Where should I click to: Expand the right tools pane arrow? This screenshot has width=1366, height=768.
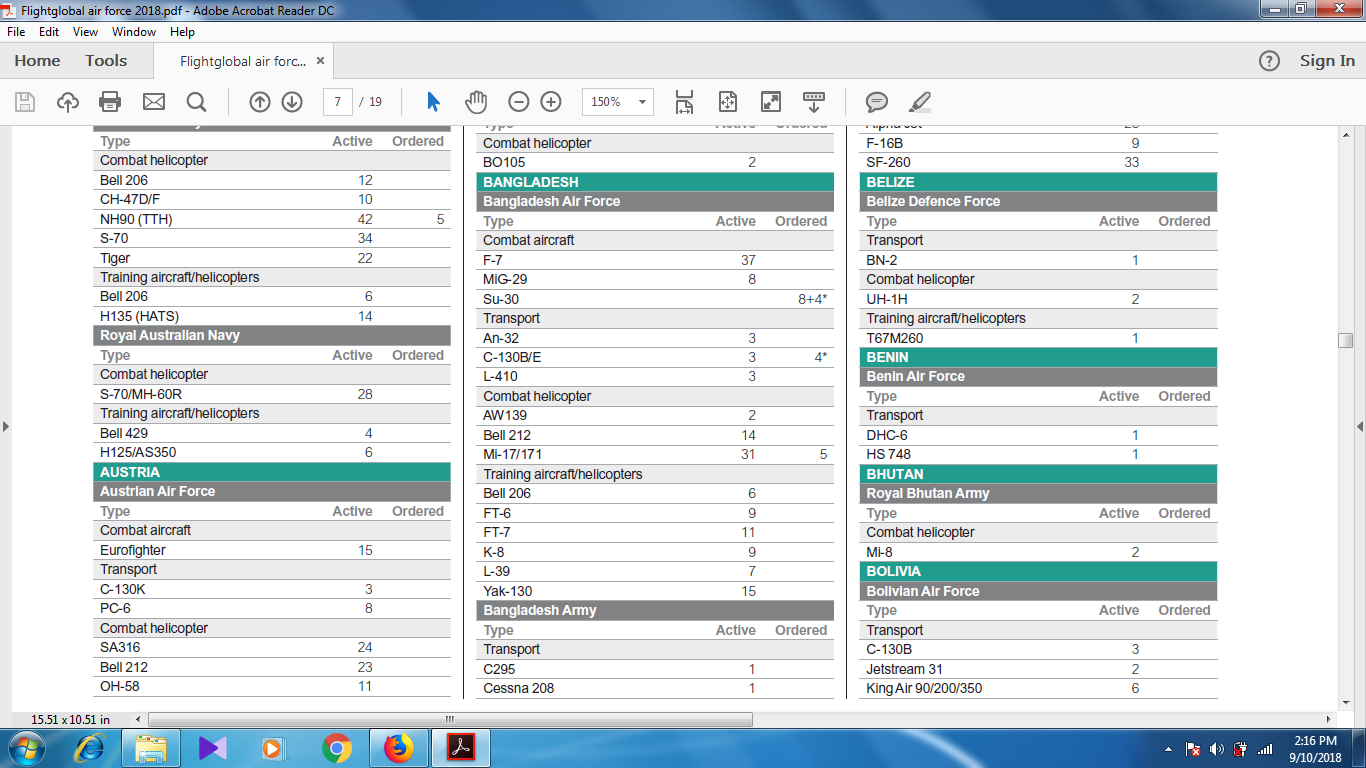[x=1360, y=427]
